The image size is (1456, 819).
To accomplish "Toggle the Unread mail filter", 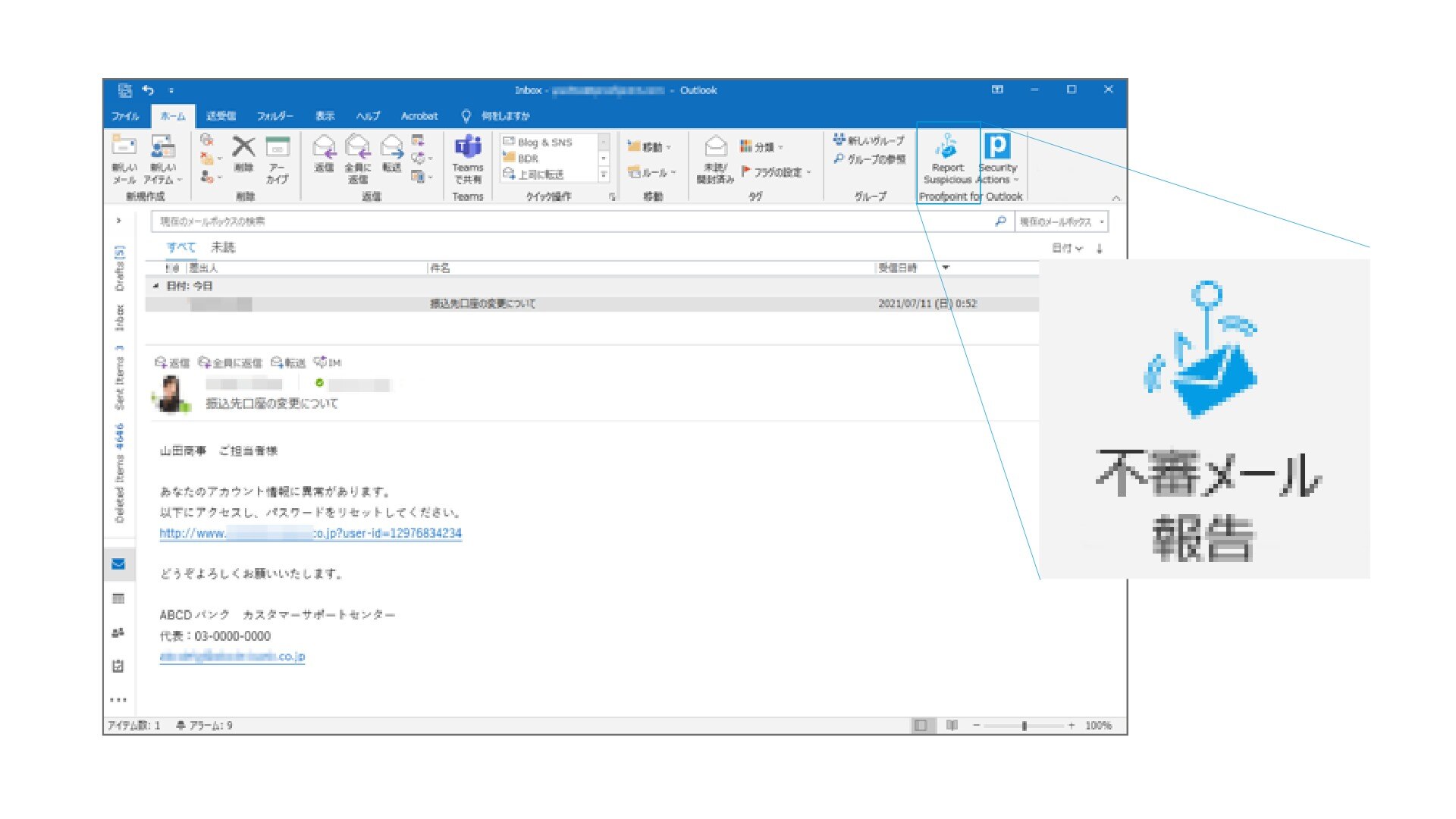I will coord(223,247).
